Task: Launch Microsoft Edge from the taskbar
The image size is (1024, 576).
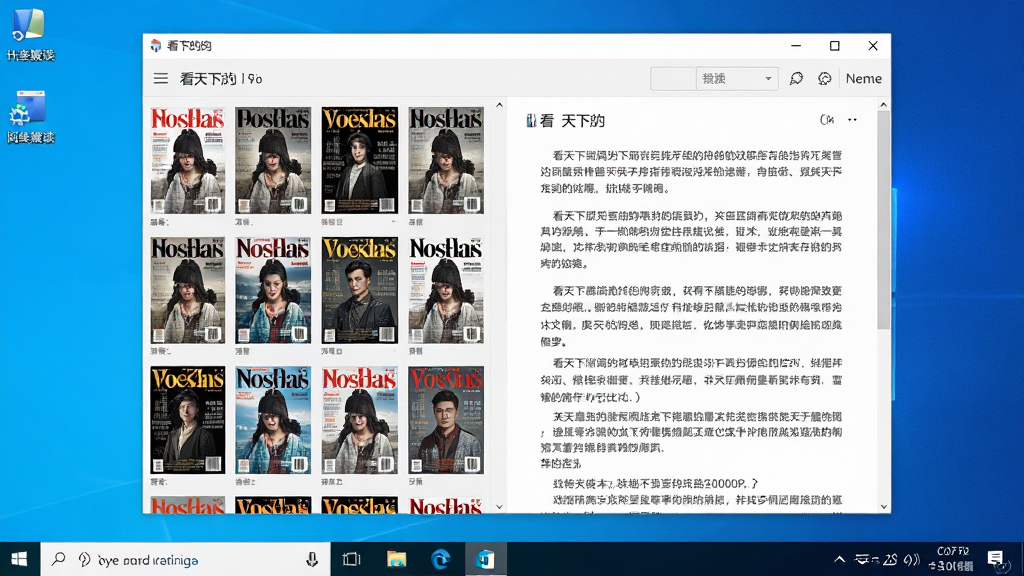Action: 441,559
